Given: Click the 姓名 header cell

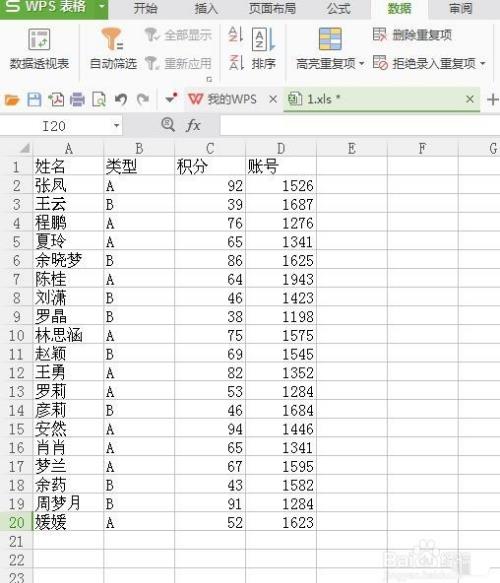Looking at the screenshot, I should point(68,166).
